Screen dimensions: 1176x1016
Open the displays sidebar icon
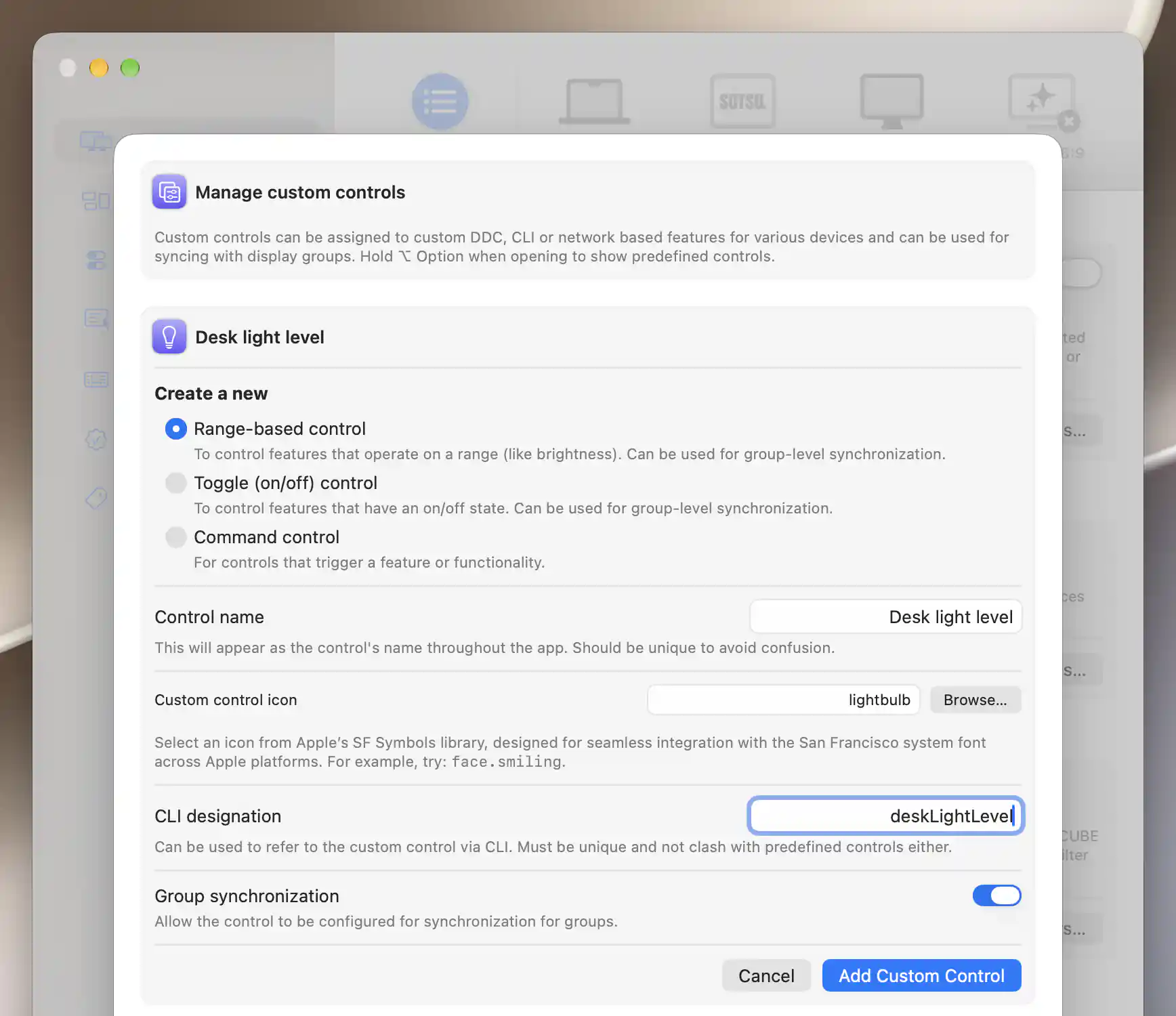[x=96, y=142]
